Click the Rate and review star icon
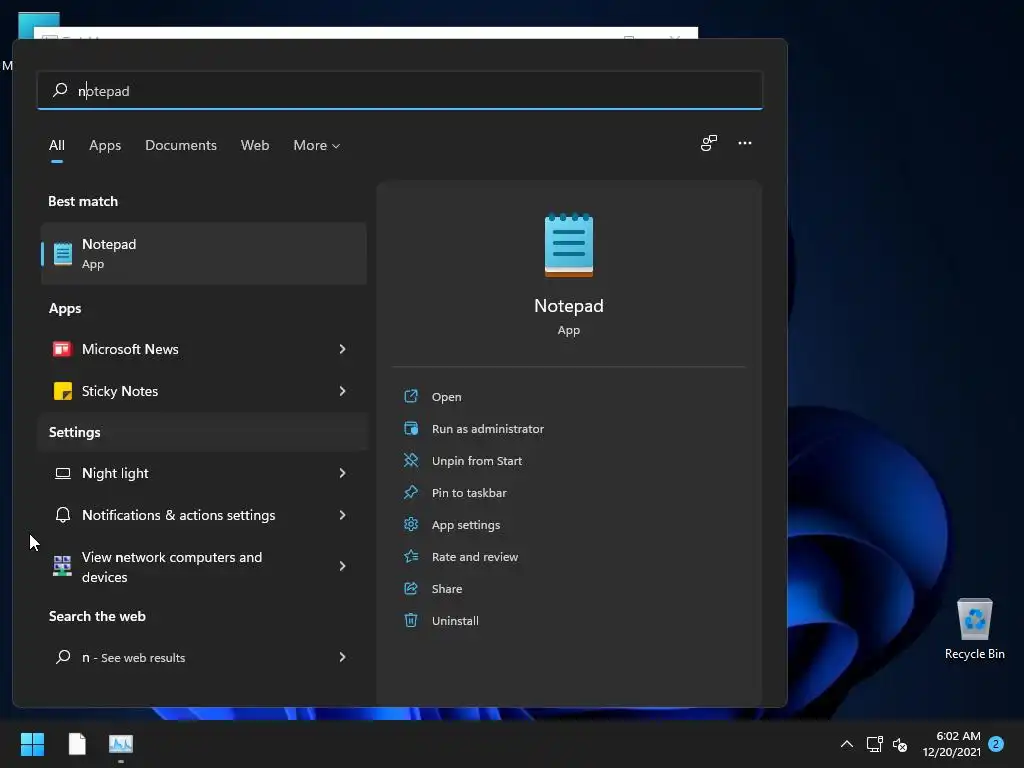1024x768 pixels. (411, 556)
